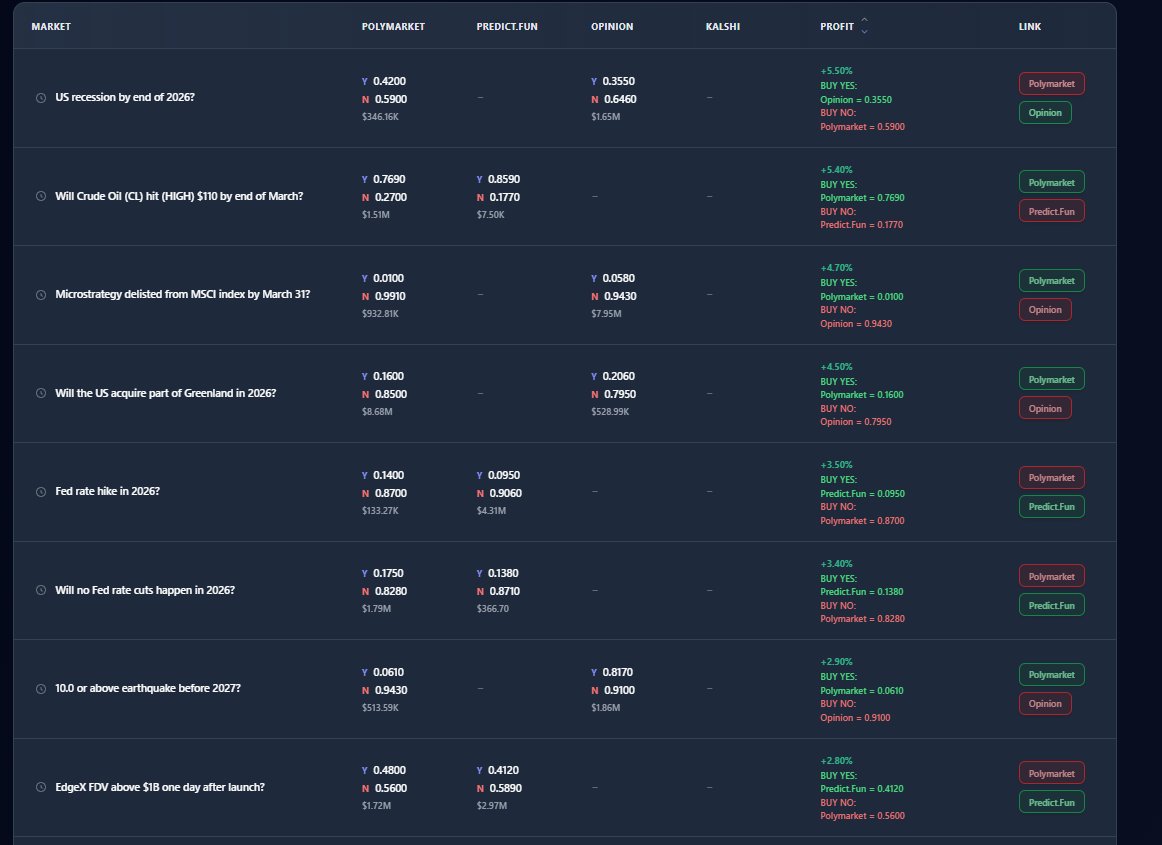The height and width of the screenshot is (845, 1162).
Task: Select 'EdgeX FDV above $1B' market title
Action: (159, 787)
